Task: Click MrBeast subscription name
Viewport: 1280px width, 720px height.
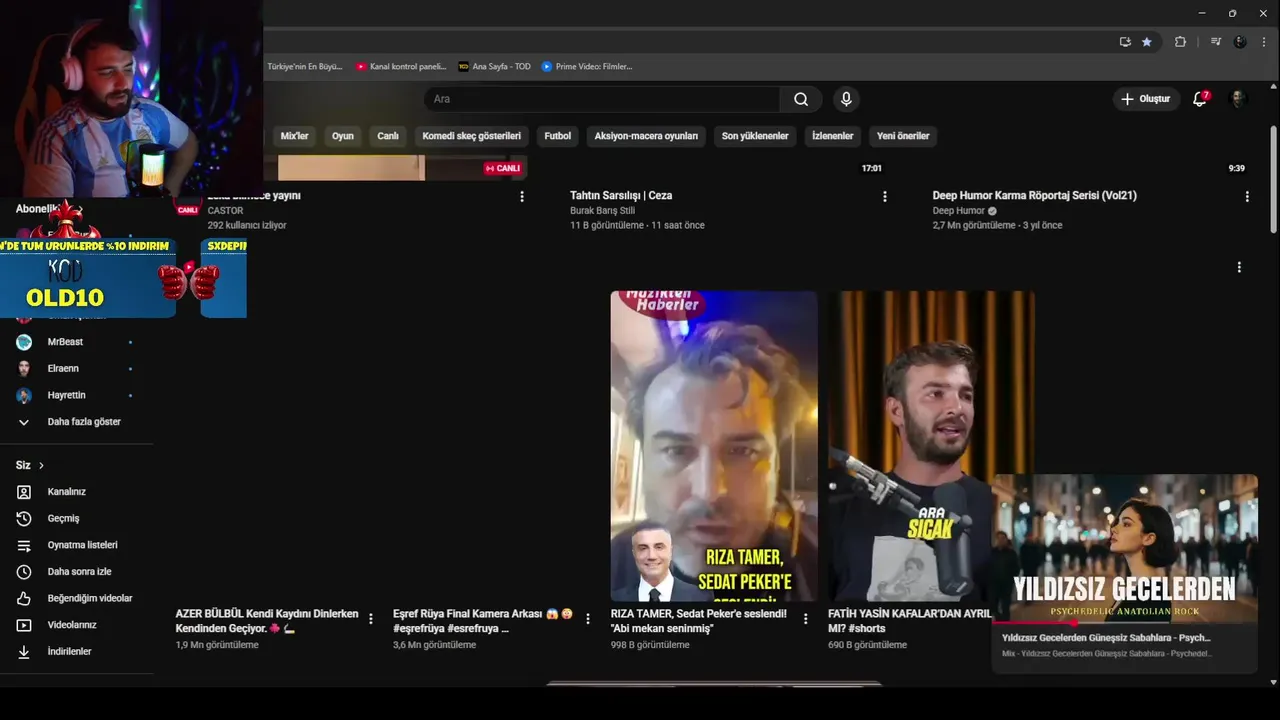Action: point(65,342)
